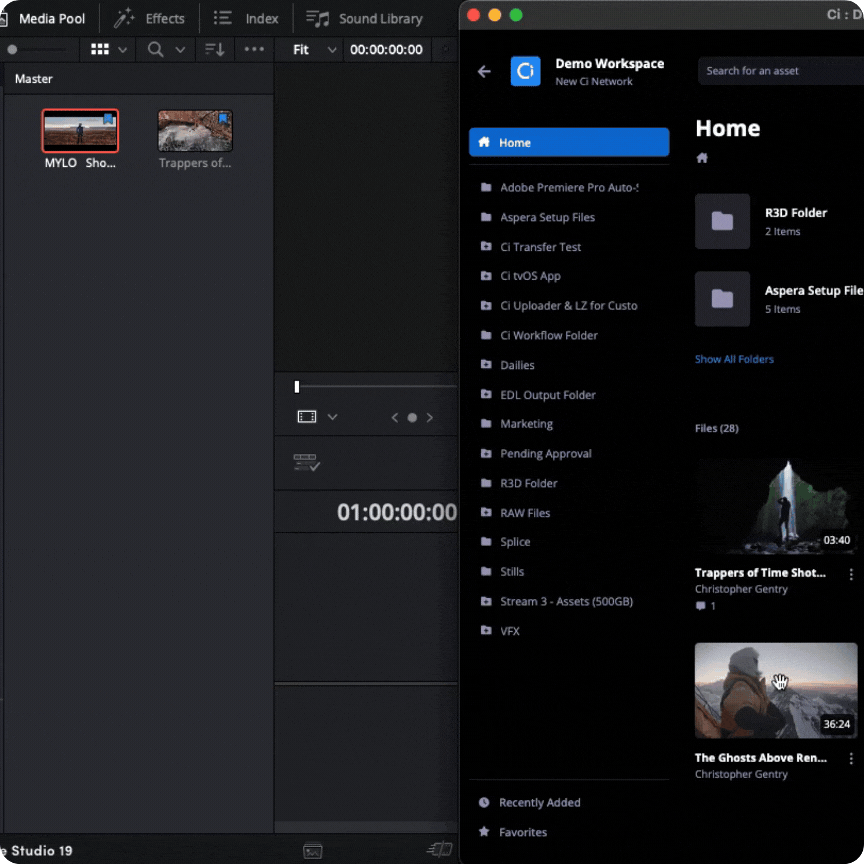Screen dimensions: 864x864
Task: Click the timeline view options icon
Action: click(x=306, y=462)
